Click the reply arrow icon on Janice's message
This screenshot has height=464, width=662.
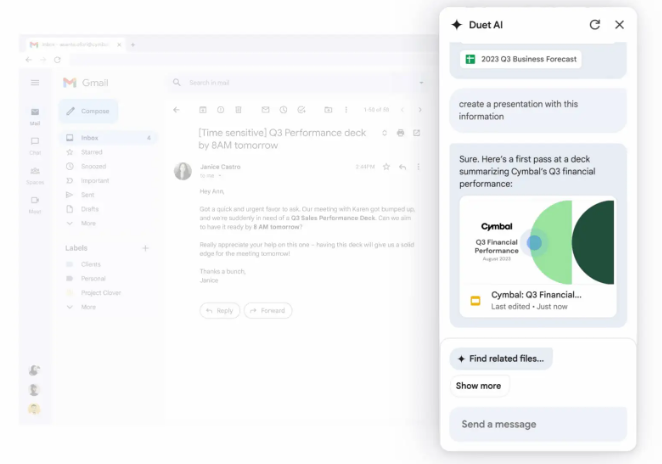pyautogui.click(x=402, y=167)
